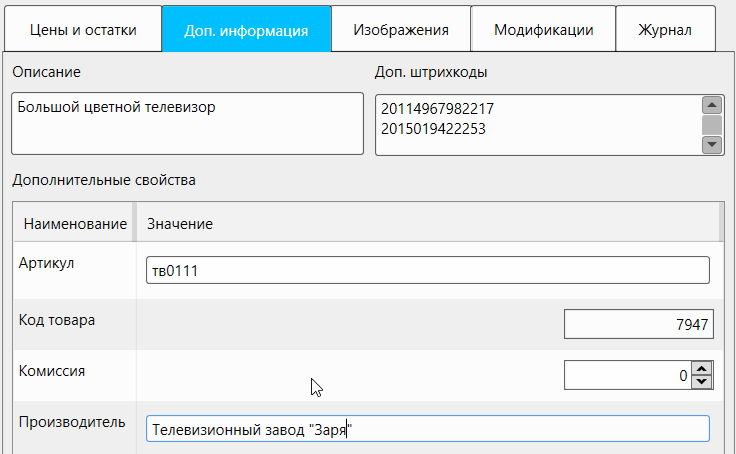Click into the Производитель text field
The image size is (736, 454).
427,429
